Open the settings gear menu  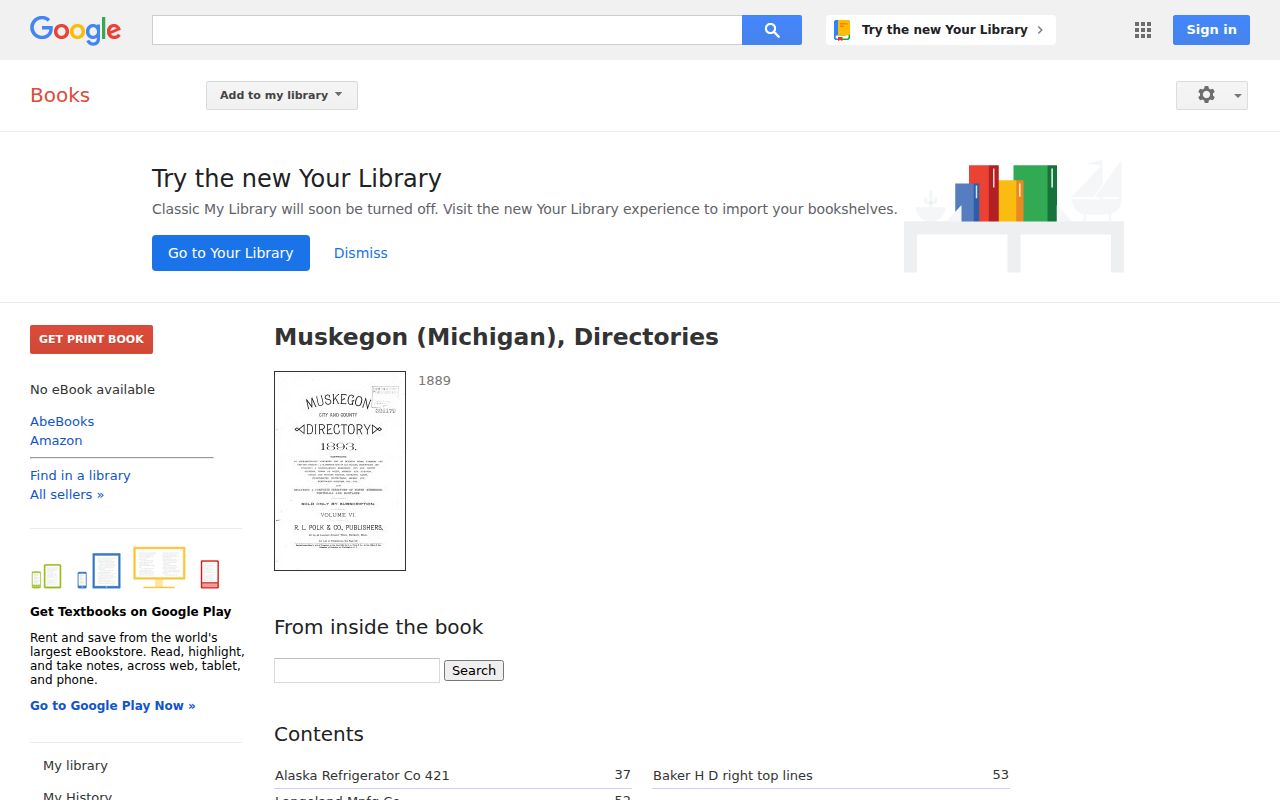tap(1212, 95)
